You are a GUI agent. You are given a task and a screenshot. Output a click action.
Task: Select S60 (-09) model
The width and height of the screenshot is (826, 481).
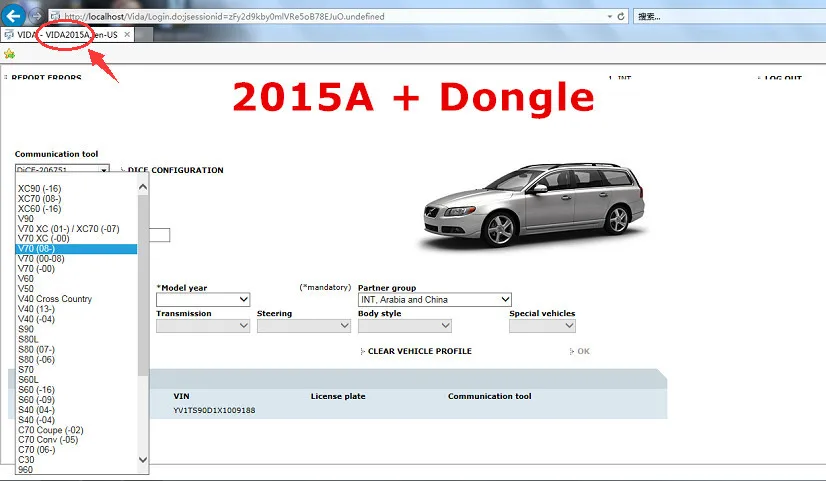pos(76,399)
